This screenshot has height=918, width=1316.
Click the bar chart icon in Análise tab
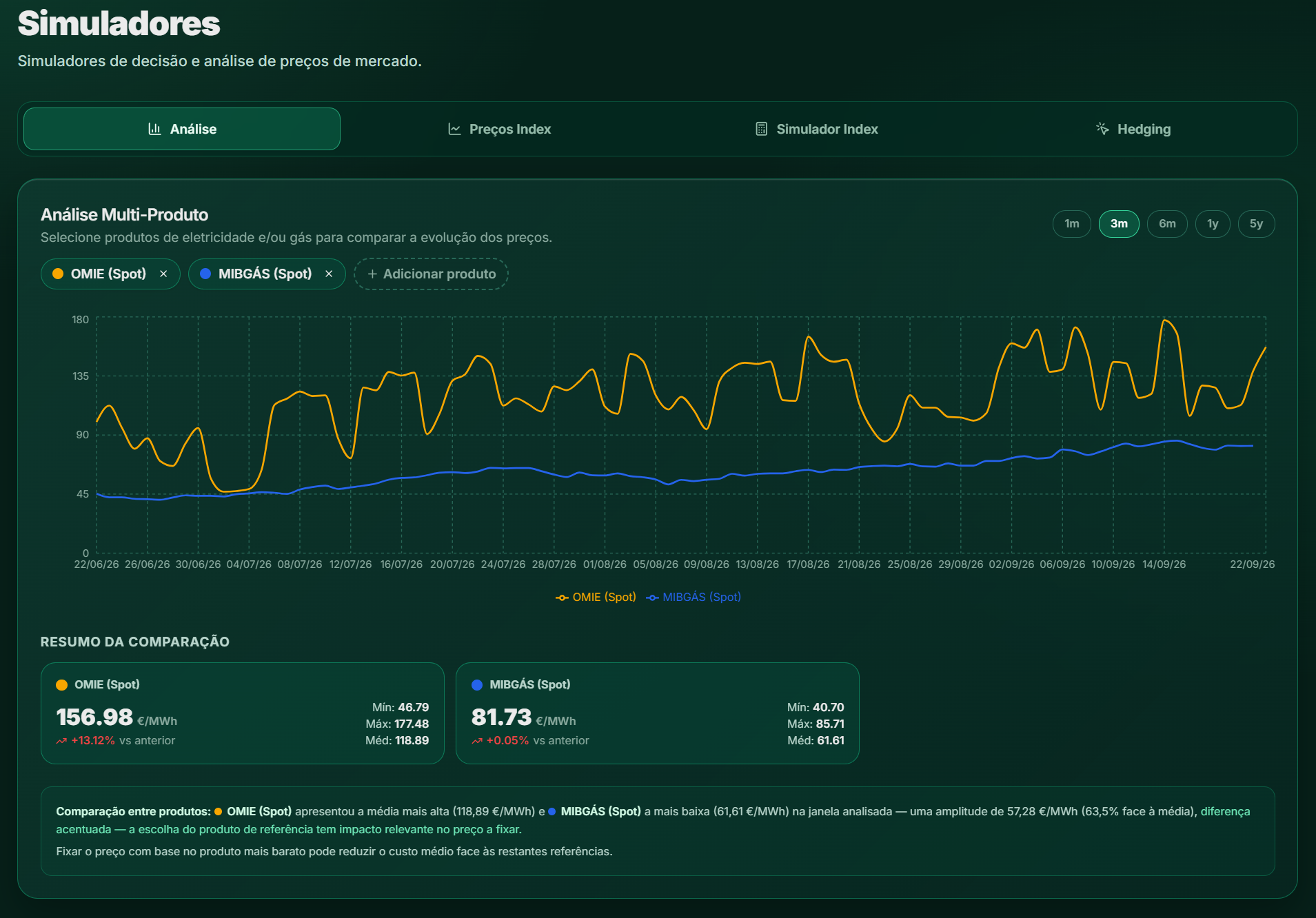click(155, 129)
